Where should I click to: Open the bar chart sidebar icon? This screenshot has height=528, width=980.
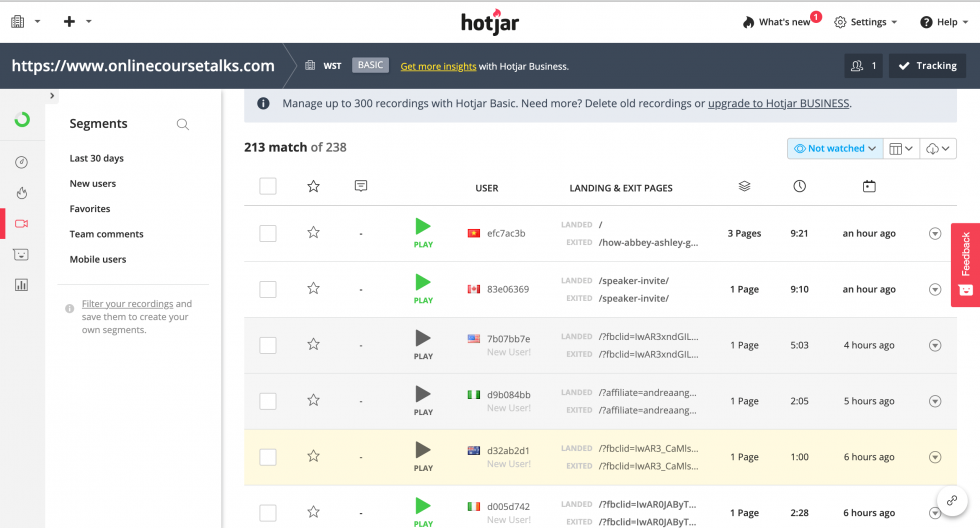point(21,285)
